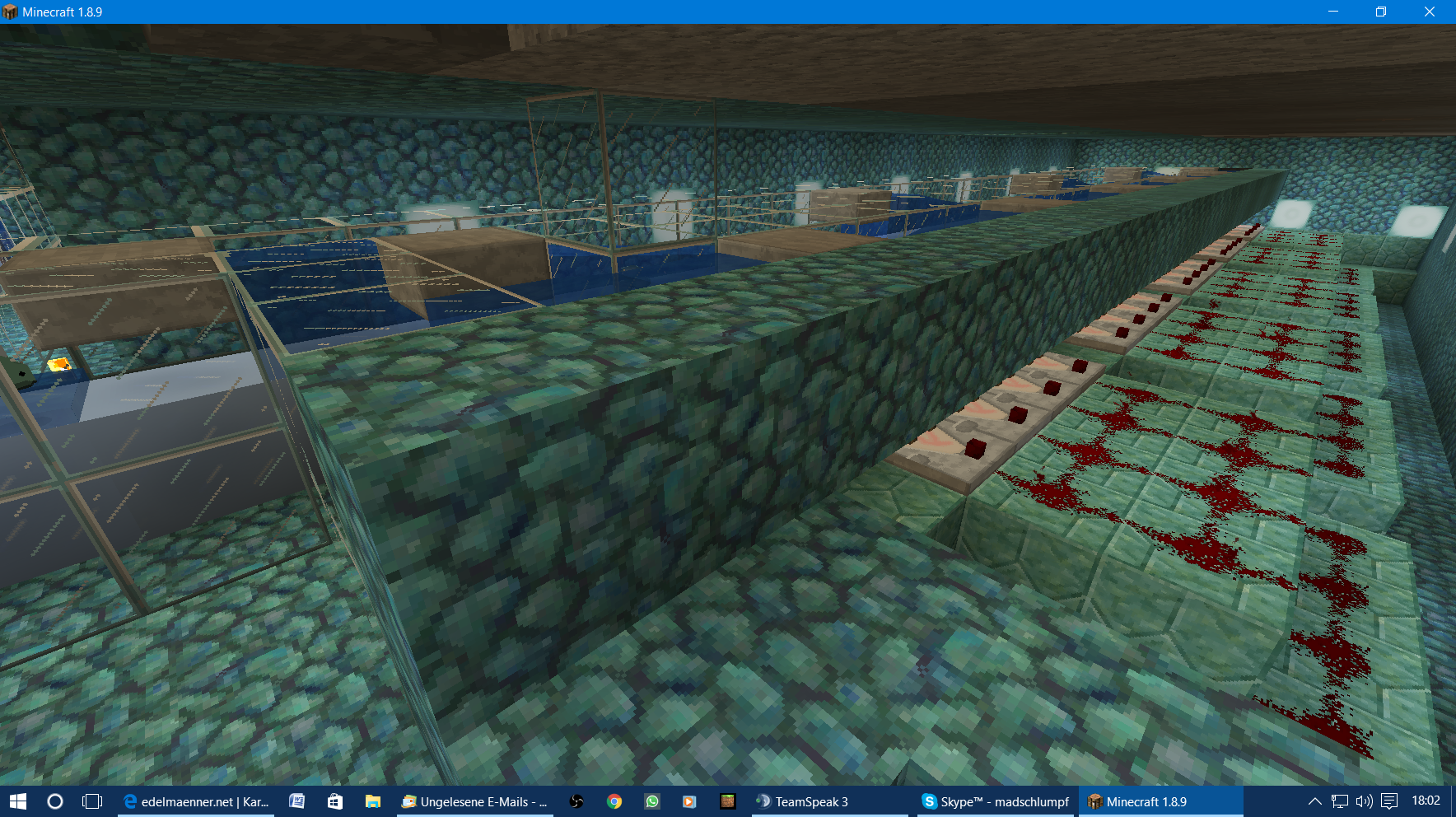Switch to the edelmaenner.net Edge window
Viewport: 1456px width, 817px height.
coord(196,801)
